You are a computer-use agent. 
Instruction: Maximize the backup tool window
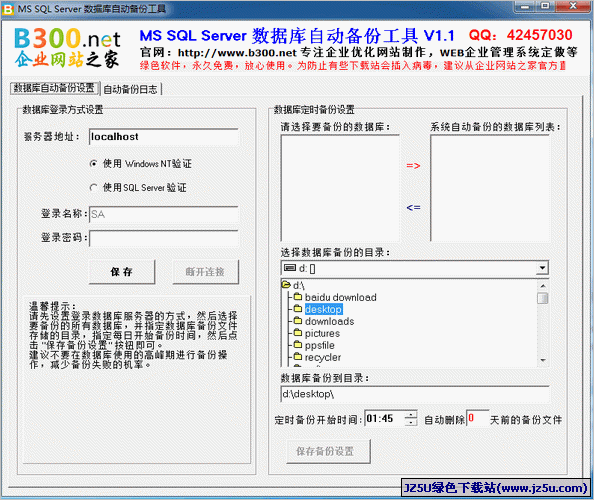tap(545, 6)
